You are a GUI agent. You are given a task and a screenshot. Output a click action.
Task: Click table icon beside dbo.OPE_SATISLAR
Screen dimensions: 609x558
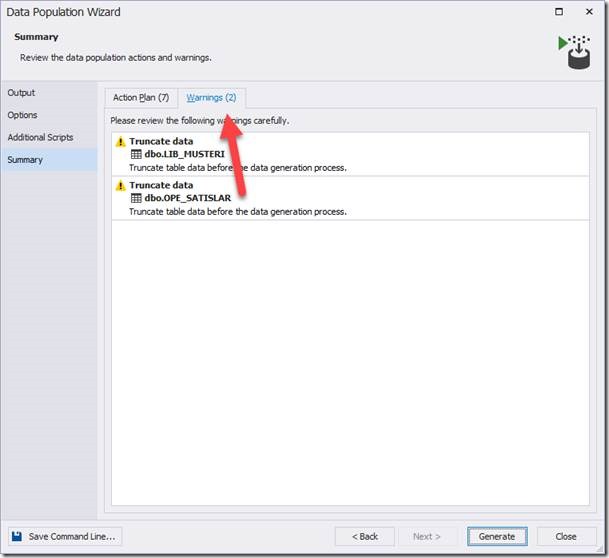click(x=136, y=198)
